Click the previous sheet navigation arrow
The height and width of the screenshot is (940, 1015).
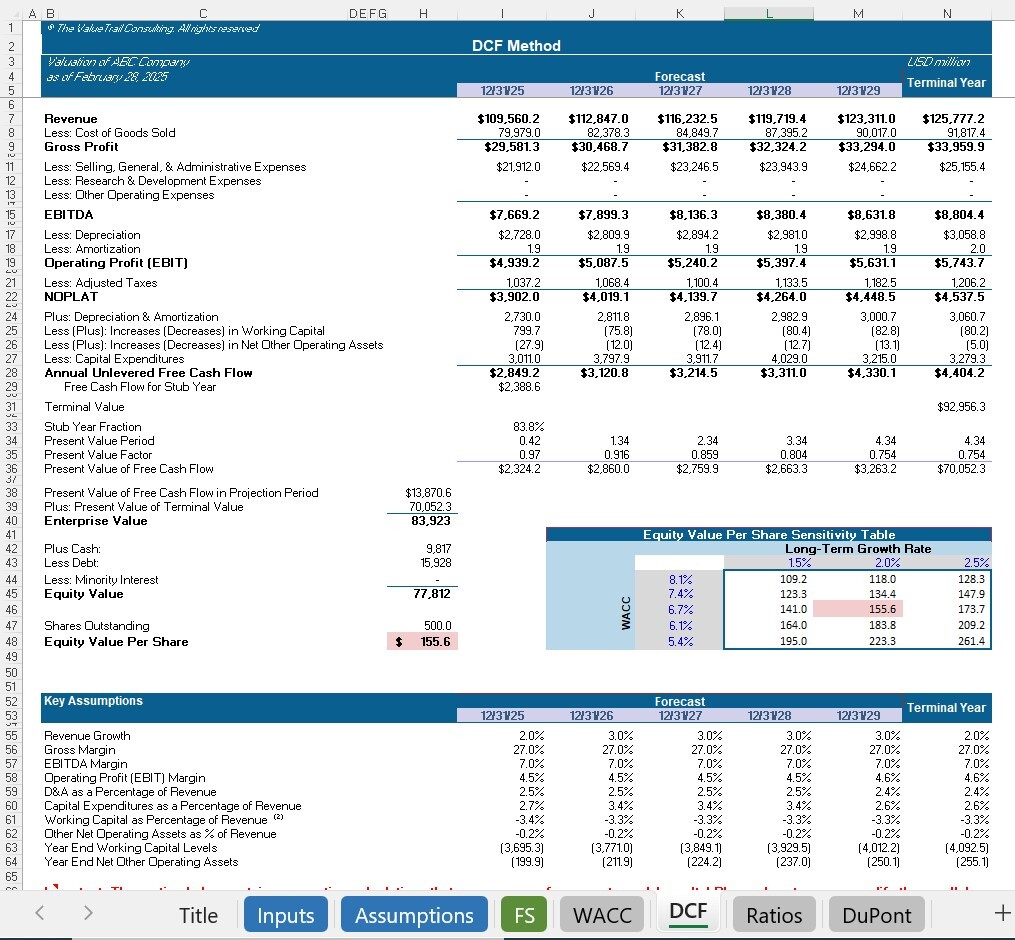[x=39, y=913]
